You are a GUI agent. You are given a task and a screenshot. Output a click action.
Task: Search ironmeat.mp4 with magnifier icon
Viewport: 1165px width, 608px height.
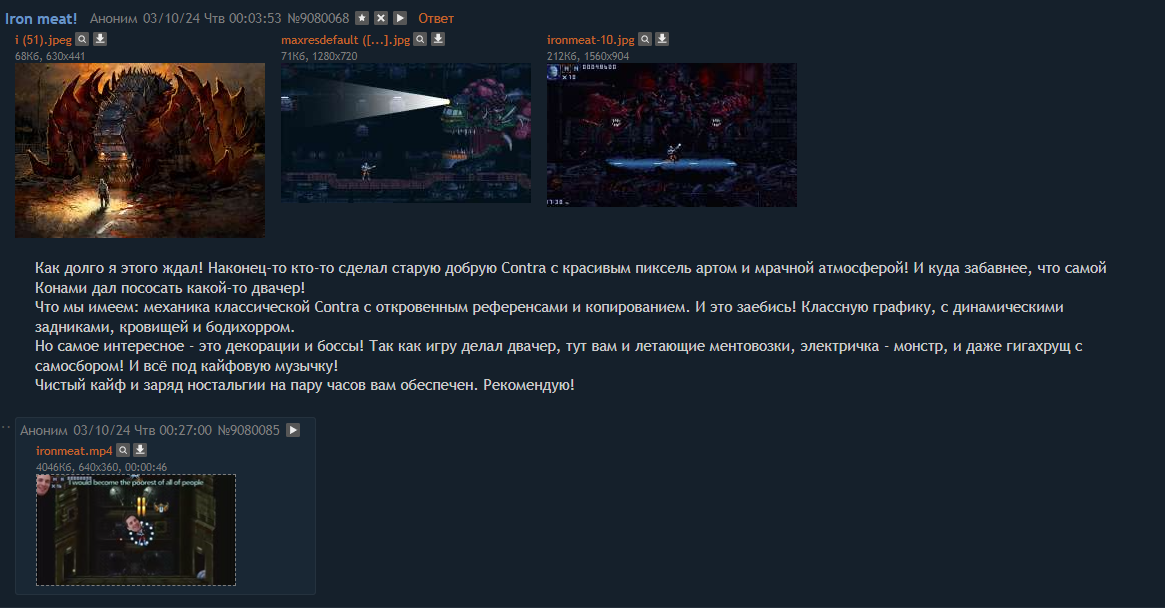pyautogui.click(x=123, y=450)
